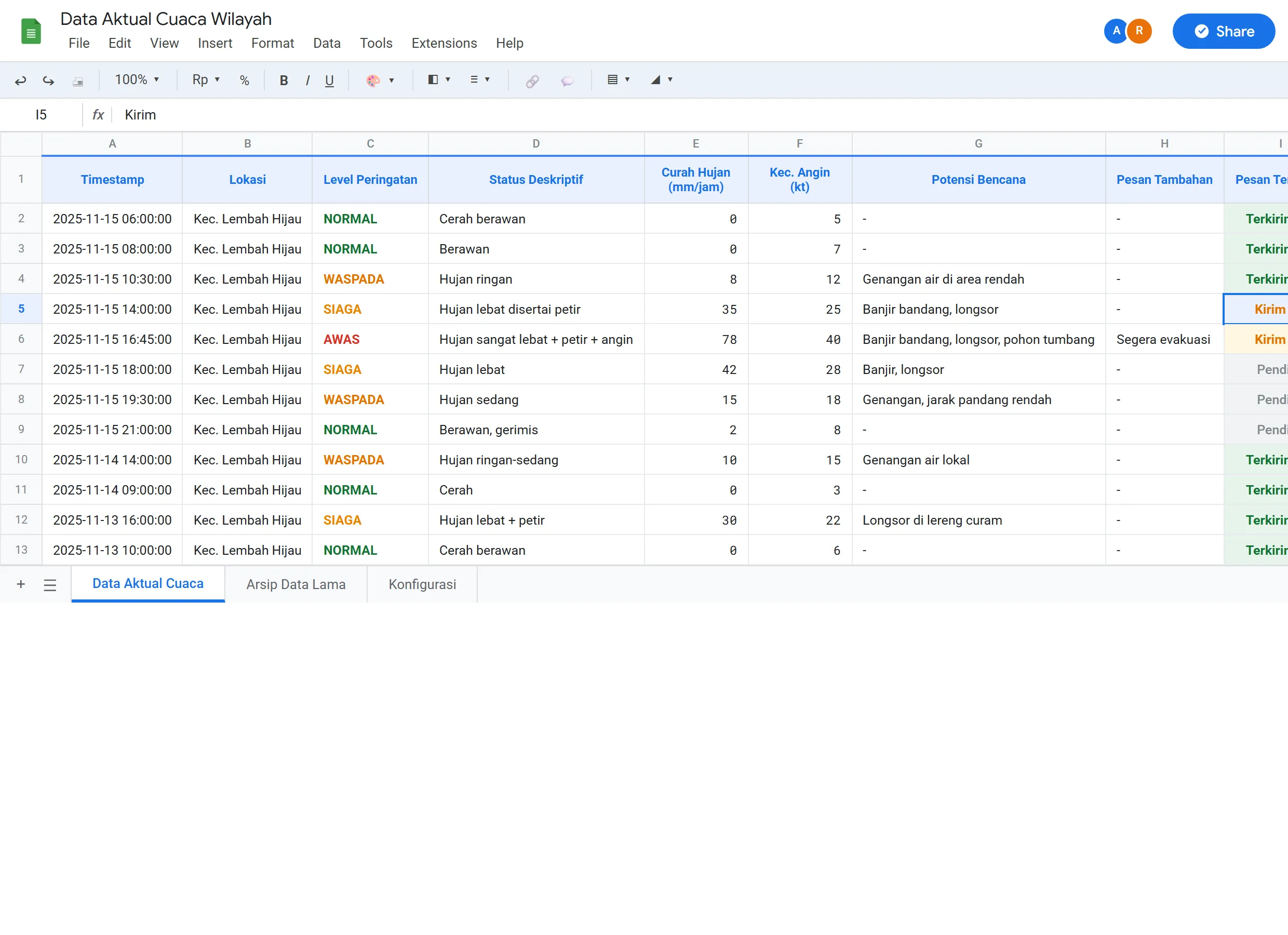The image size is (1288, 935).
Task: Format as percent with % icon
Action: pyautogui.click(x=244, y=80)
